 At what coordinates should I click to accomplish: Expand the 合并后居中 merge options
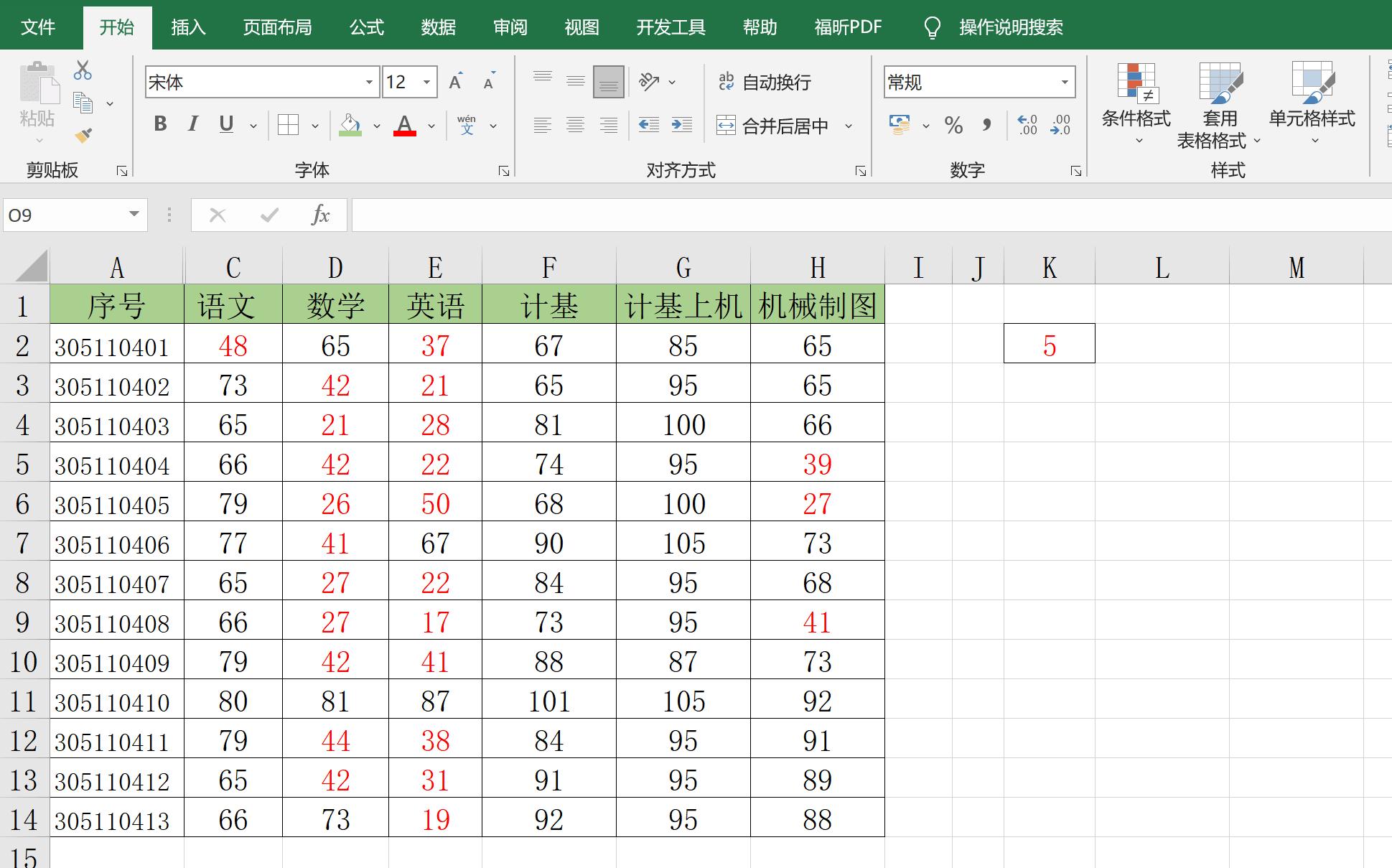849,125
